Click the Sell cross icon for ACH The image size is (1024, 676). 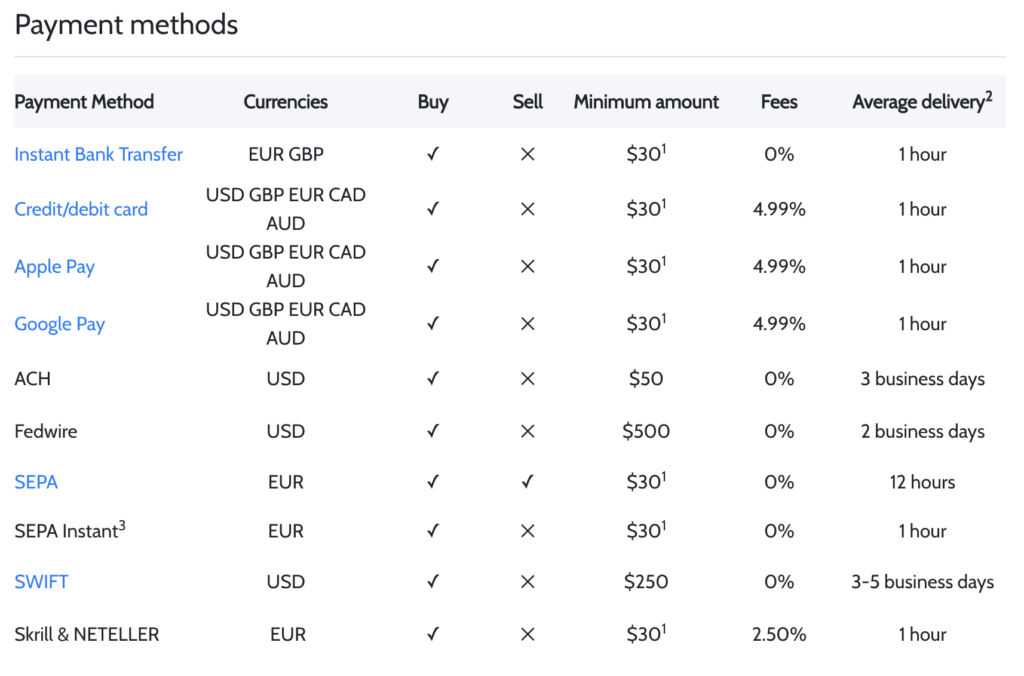(x=527, y=379)
